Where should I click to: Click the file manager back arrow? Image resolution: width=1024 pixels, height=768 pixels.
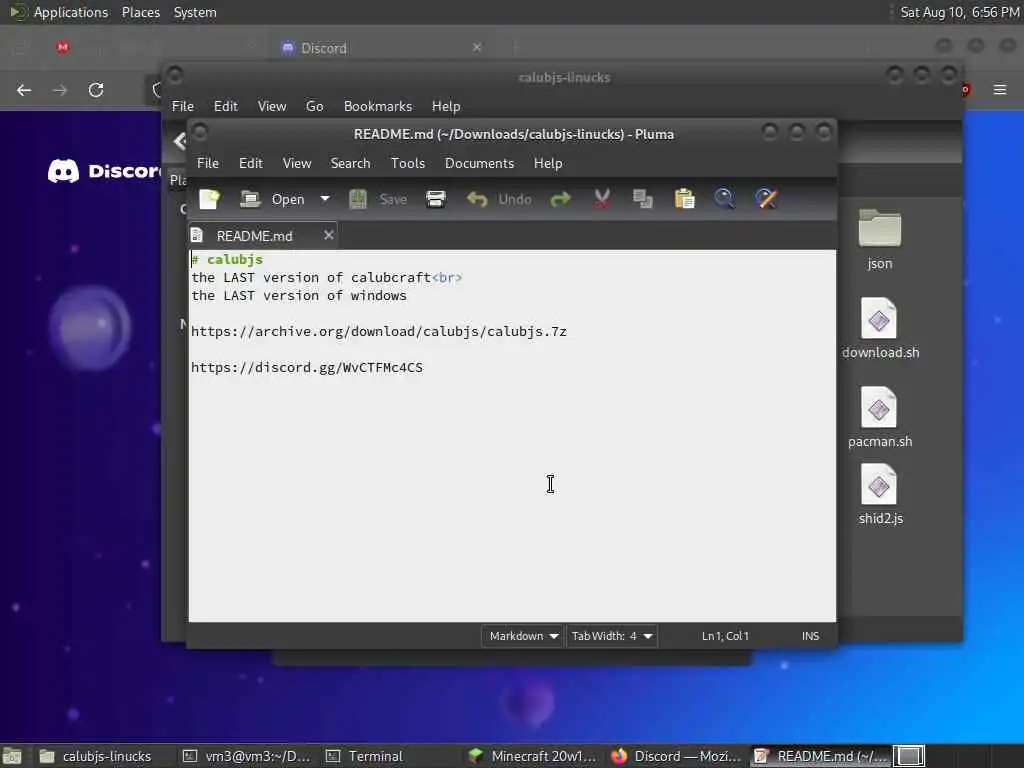(x=180, y=140)
